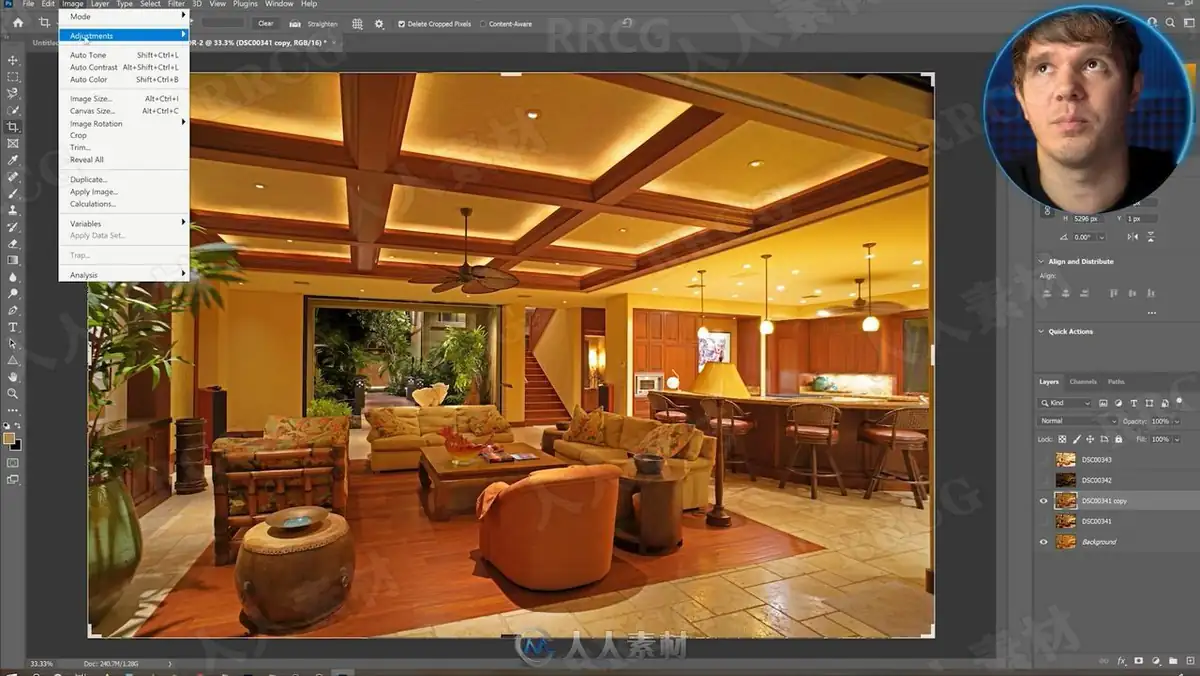Select the Clone Stamp tool

point(13,210)
